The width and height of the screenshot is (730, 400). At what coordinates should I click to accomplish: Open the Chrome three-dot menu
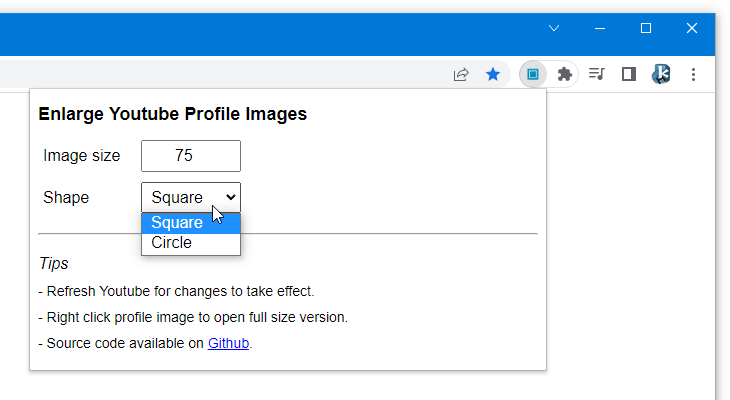693,75
